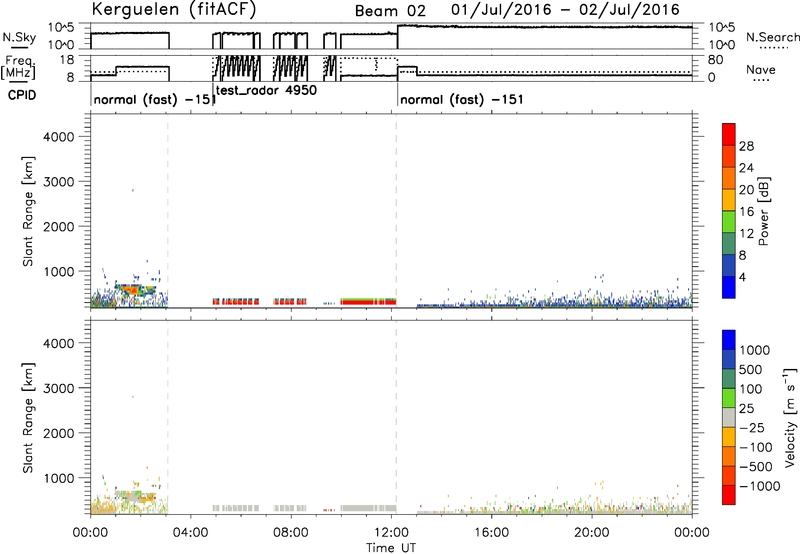Click the isolated blue dot near 2800 km in power panel
The width and height of the screenshot is (800, 554).
[x=133, y=190]
